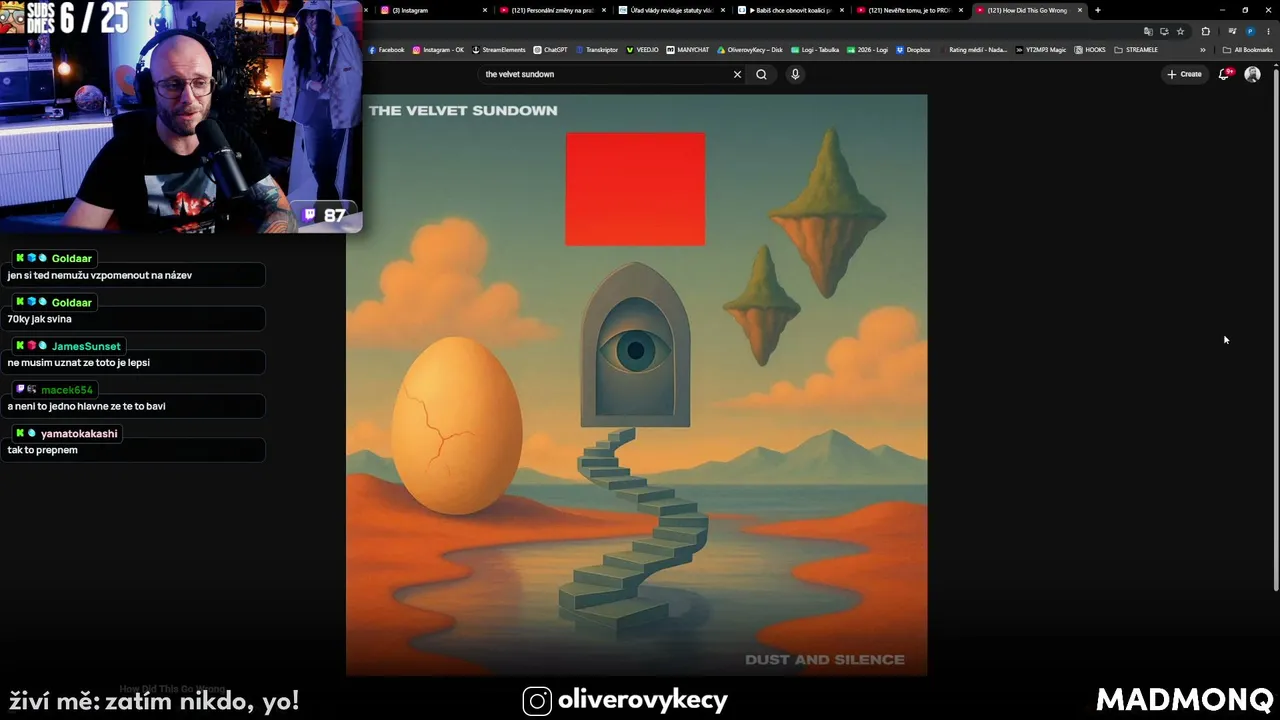
Task: Bookmark this page with the star icon
Action: coord(1180,31)
